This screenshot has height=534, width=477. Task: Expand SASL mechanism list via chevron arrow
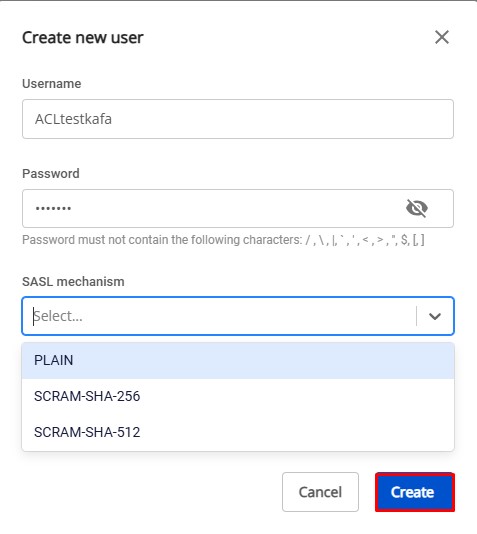(x=435, y=316)
